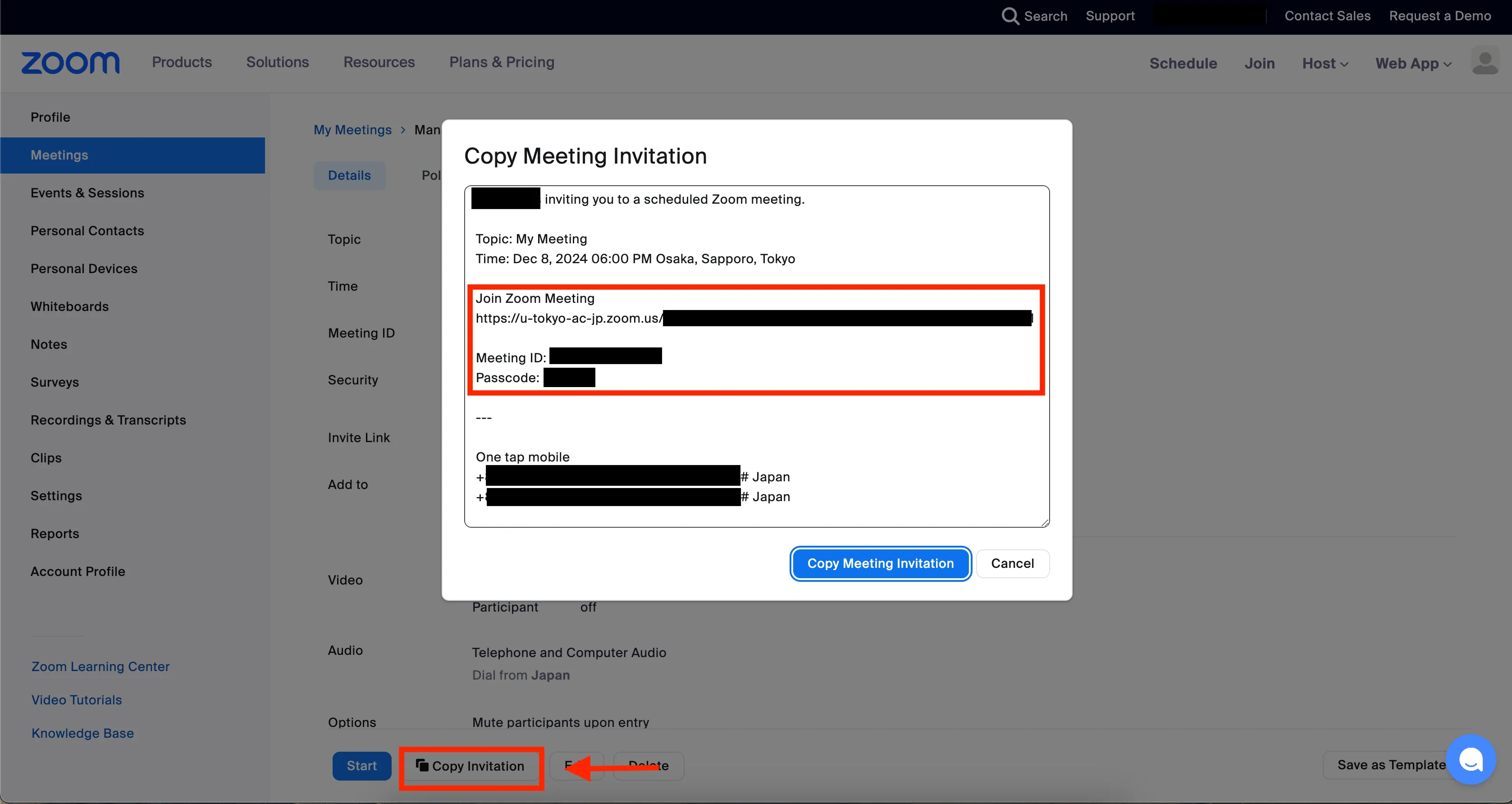Screen dimensions: 1512x804
Task: Expand the Web App dropdown
Action: (x=1413, y=64)
